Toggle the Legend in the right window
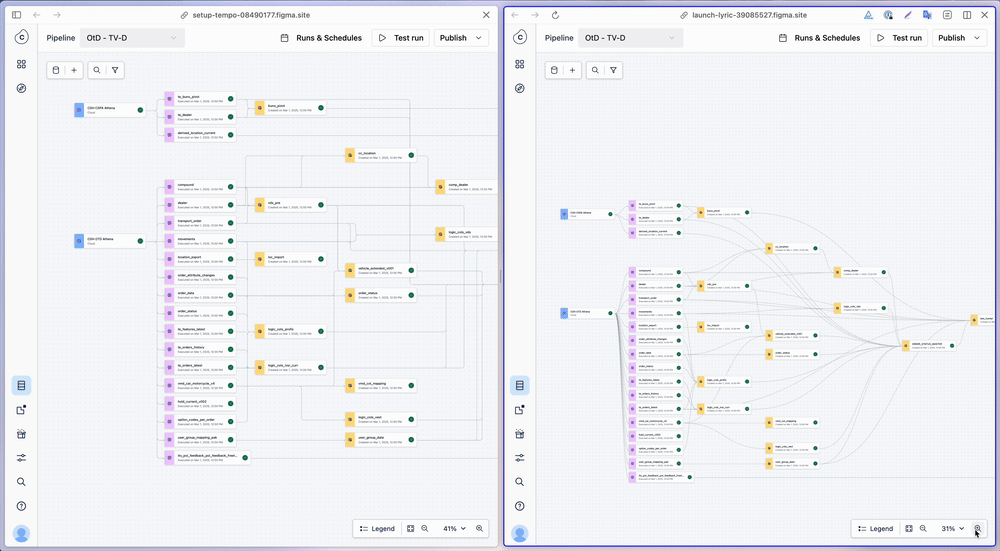 coord(875,528)
